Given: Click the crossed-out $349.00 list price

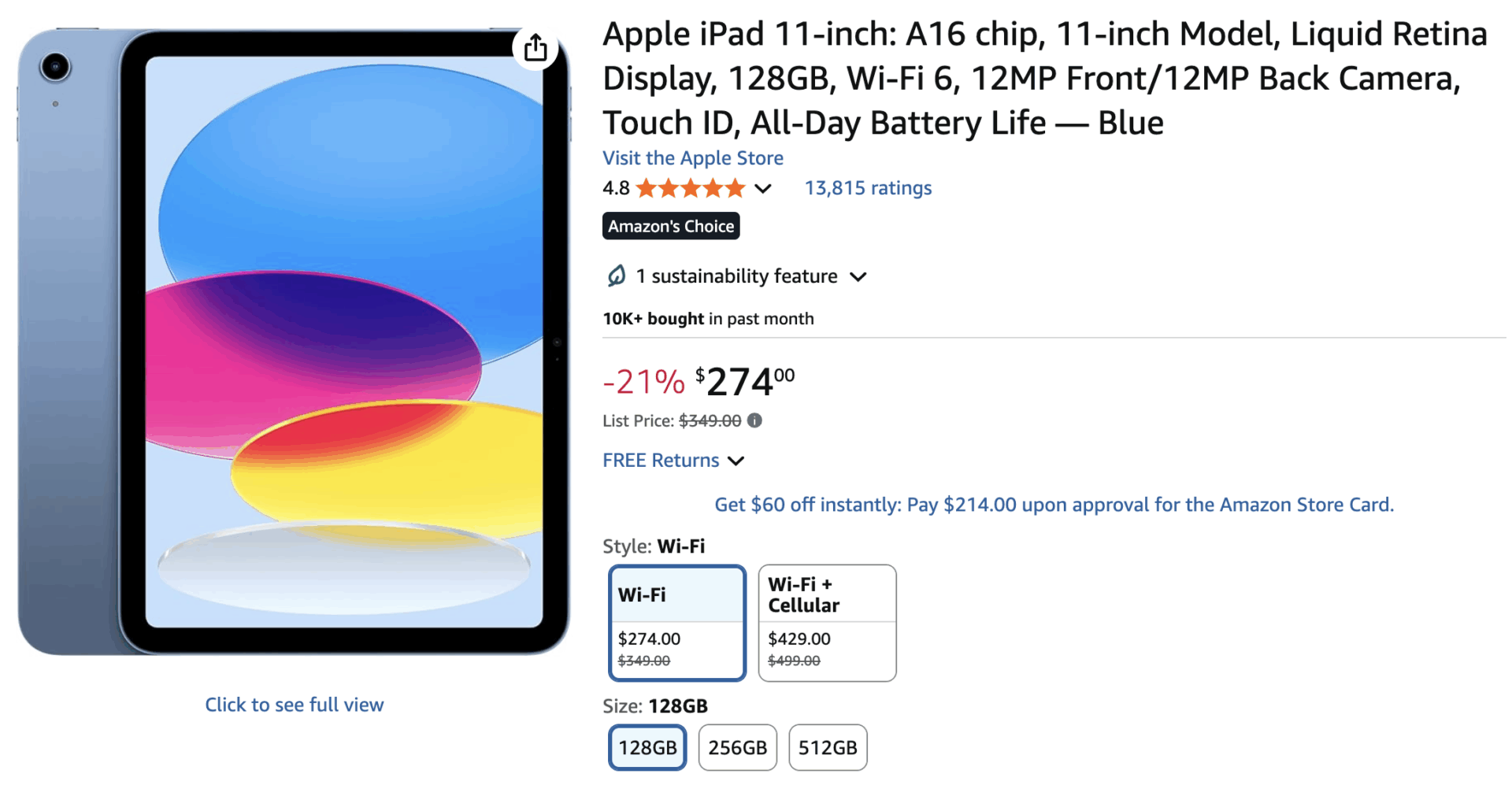Looking at the screenshot, I should (x=710, y=420).
